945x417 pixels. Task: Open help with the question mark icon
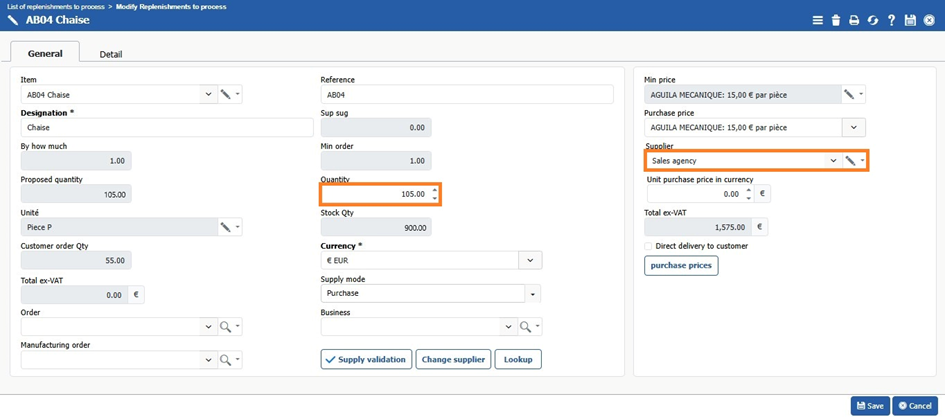click(x=891, y=20)
